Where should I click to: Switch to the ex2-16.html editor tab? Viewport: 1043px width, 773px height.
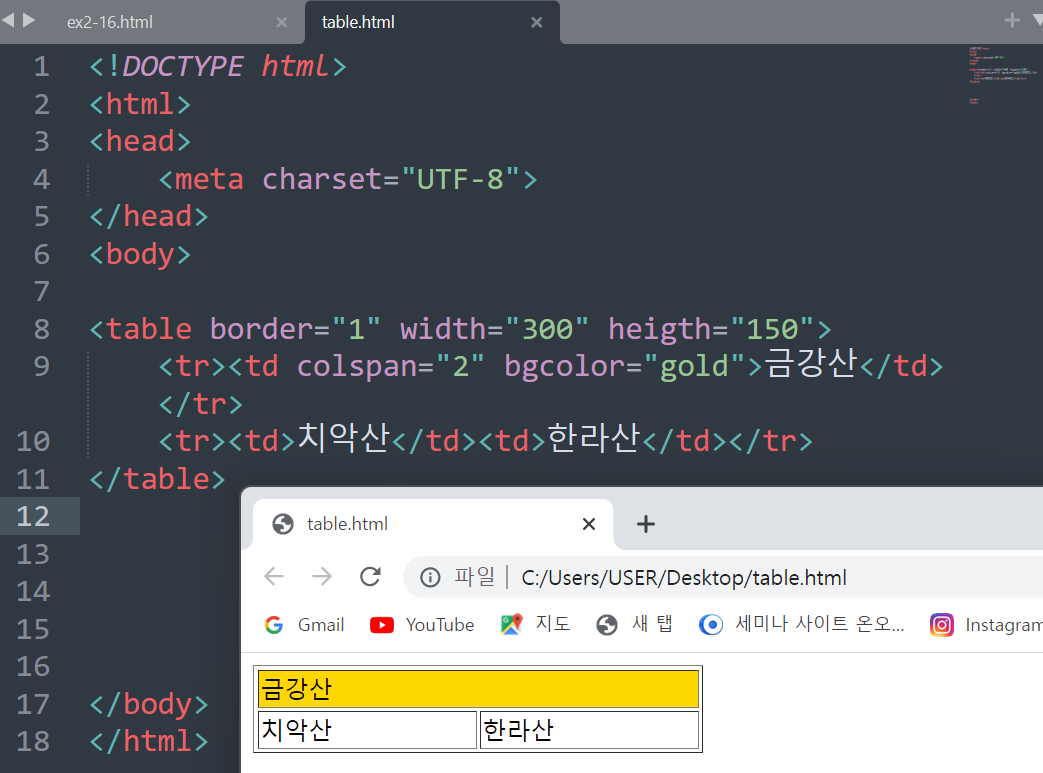[110, 22]
